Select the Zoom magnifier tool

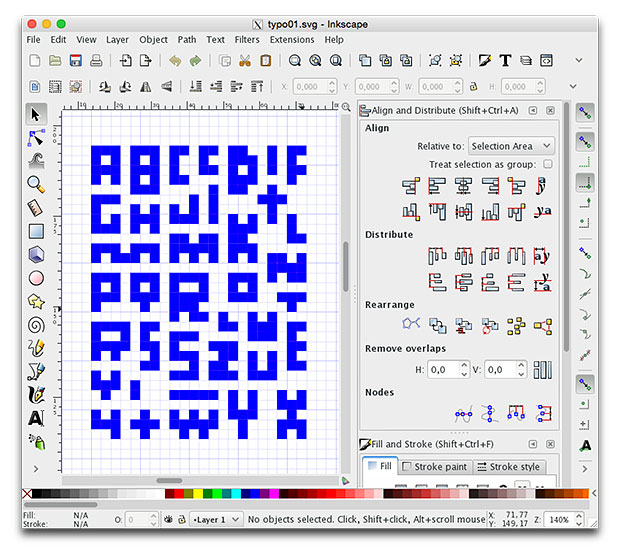(x=36, y=185)
